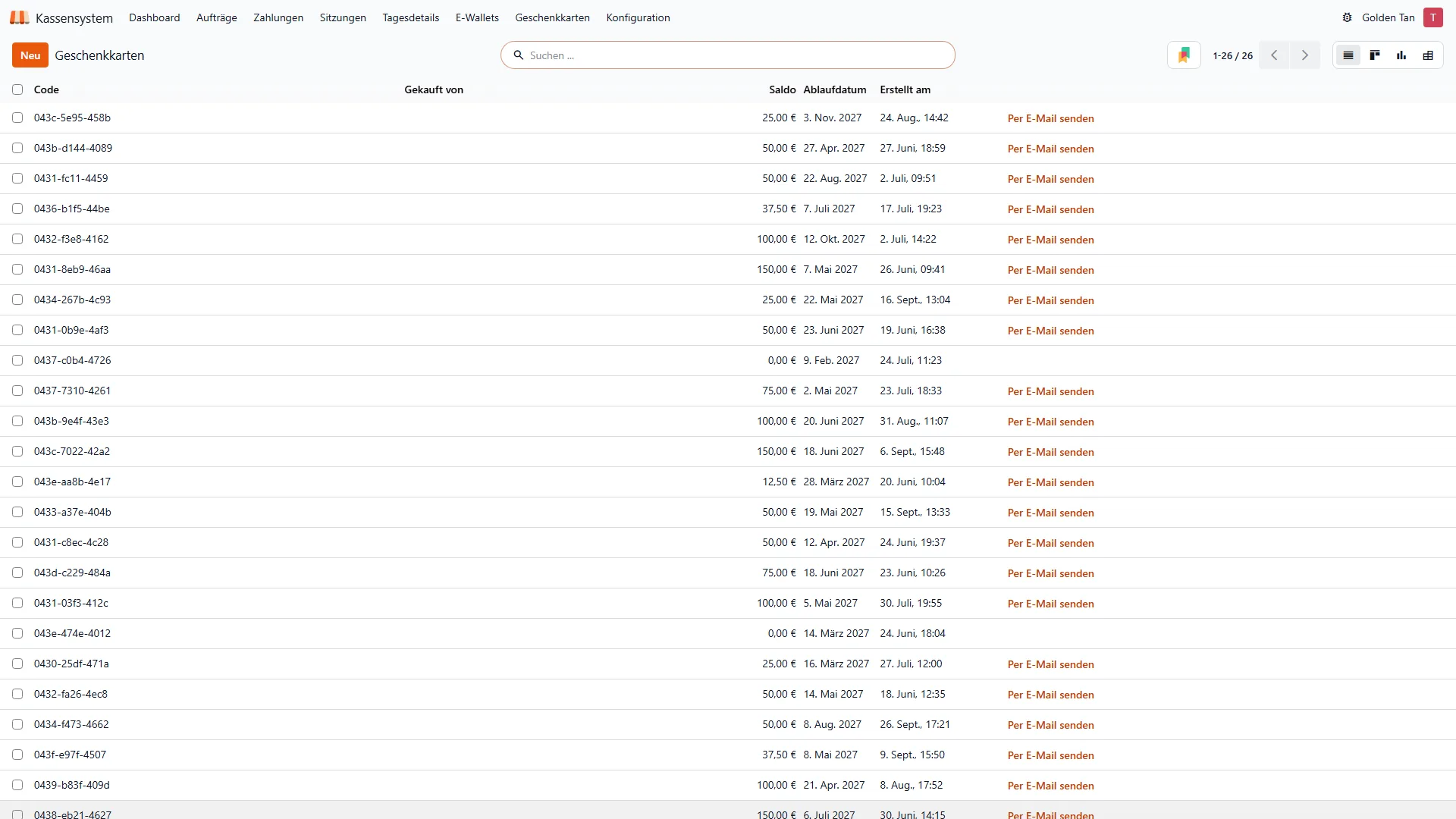This screenshot has width=1456, height=819.
Task: Open the Aufträge menu
Action: [216, 17]
